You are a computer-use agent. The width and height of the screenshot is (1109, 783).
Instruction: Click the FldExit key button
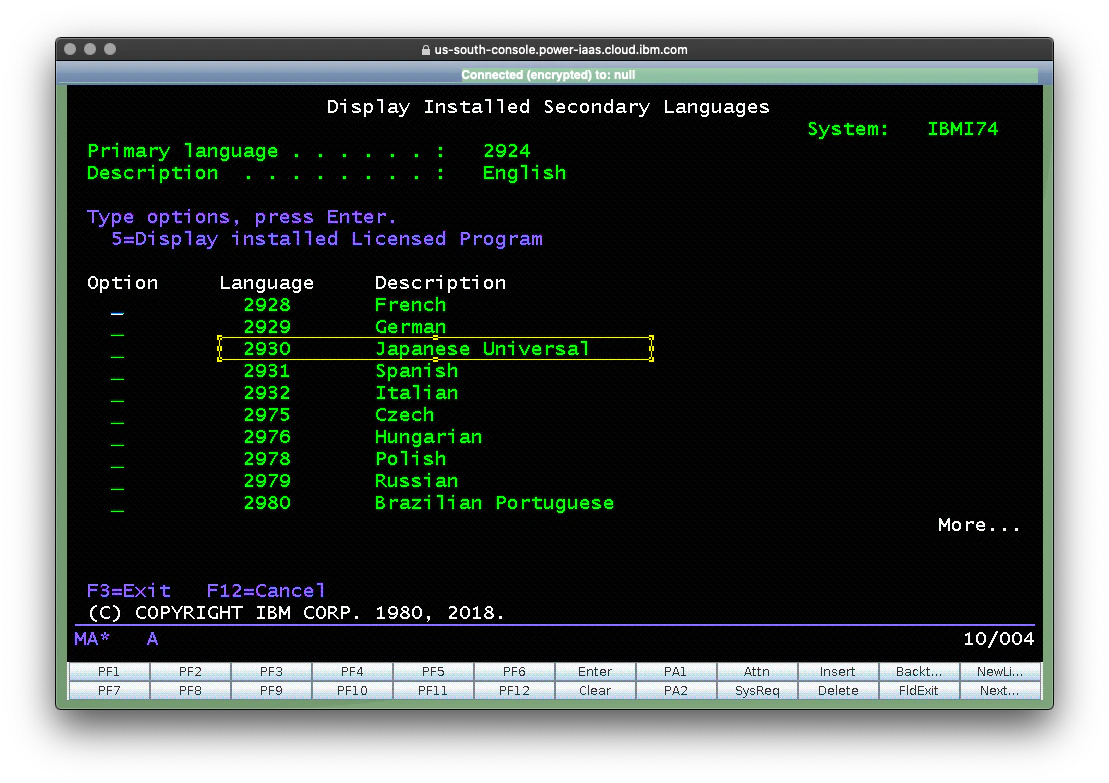tap(919, 690)
